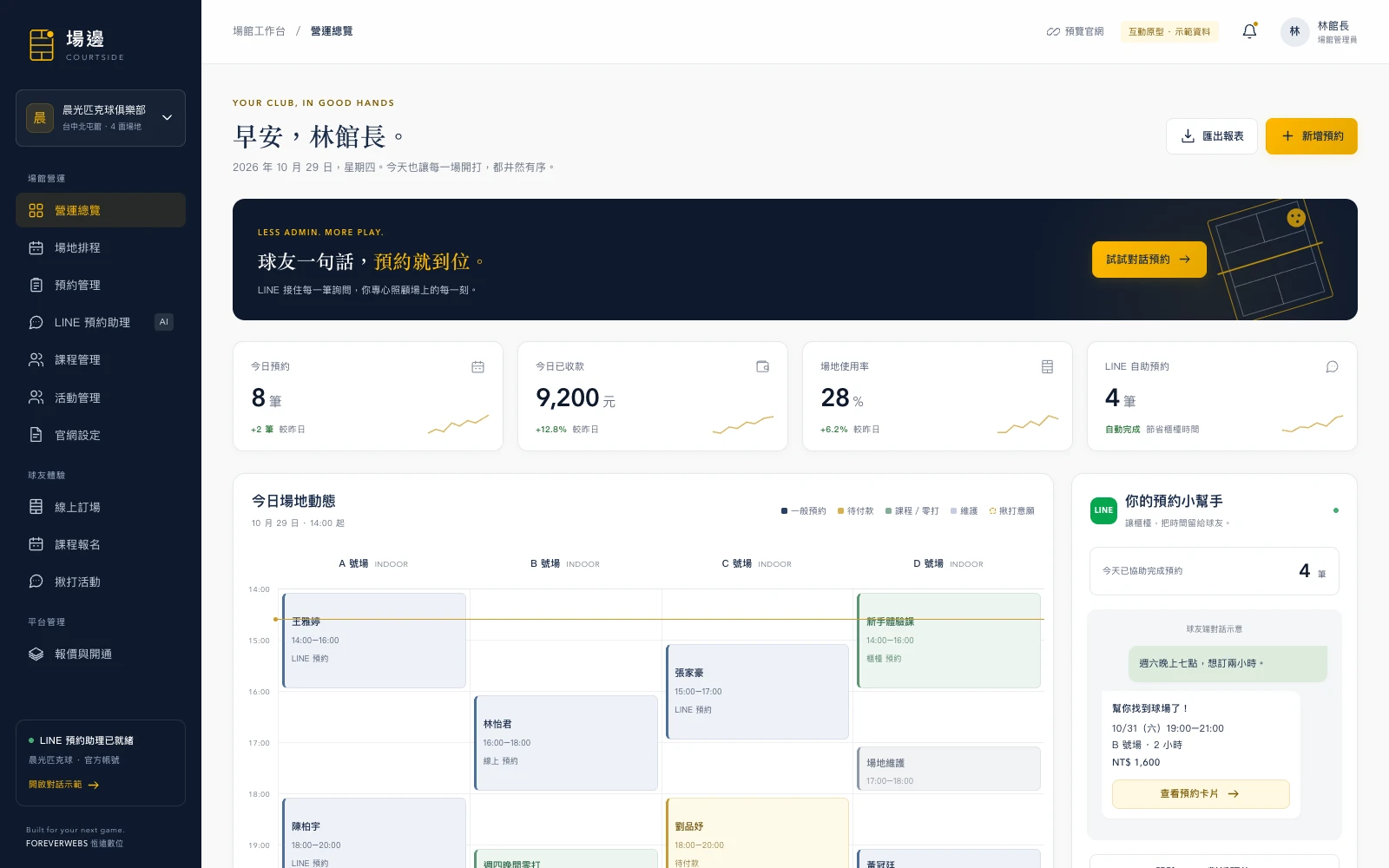The width and height of the screenshot is (1389, 868).
Task: Select the 場地維護 block
Action: pyautogui.click(x=949, y=768)
